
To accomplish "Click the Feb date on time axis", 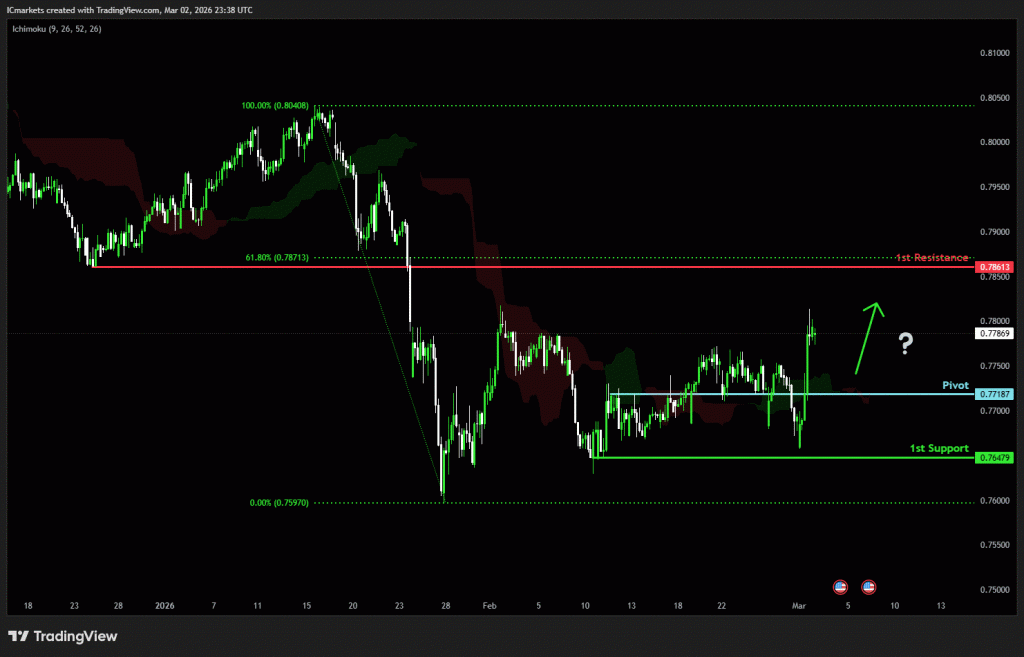I will click(x=489, y=606).
